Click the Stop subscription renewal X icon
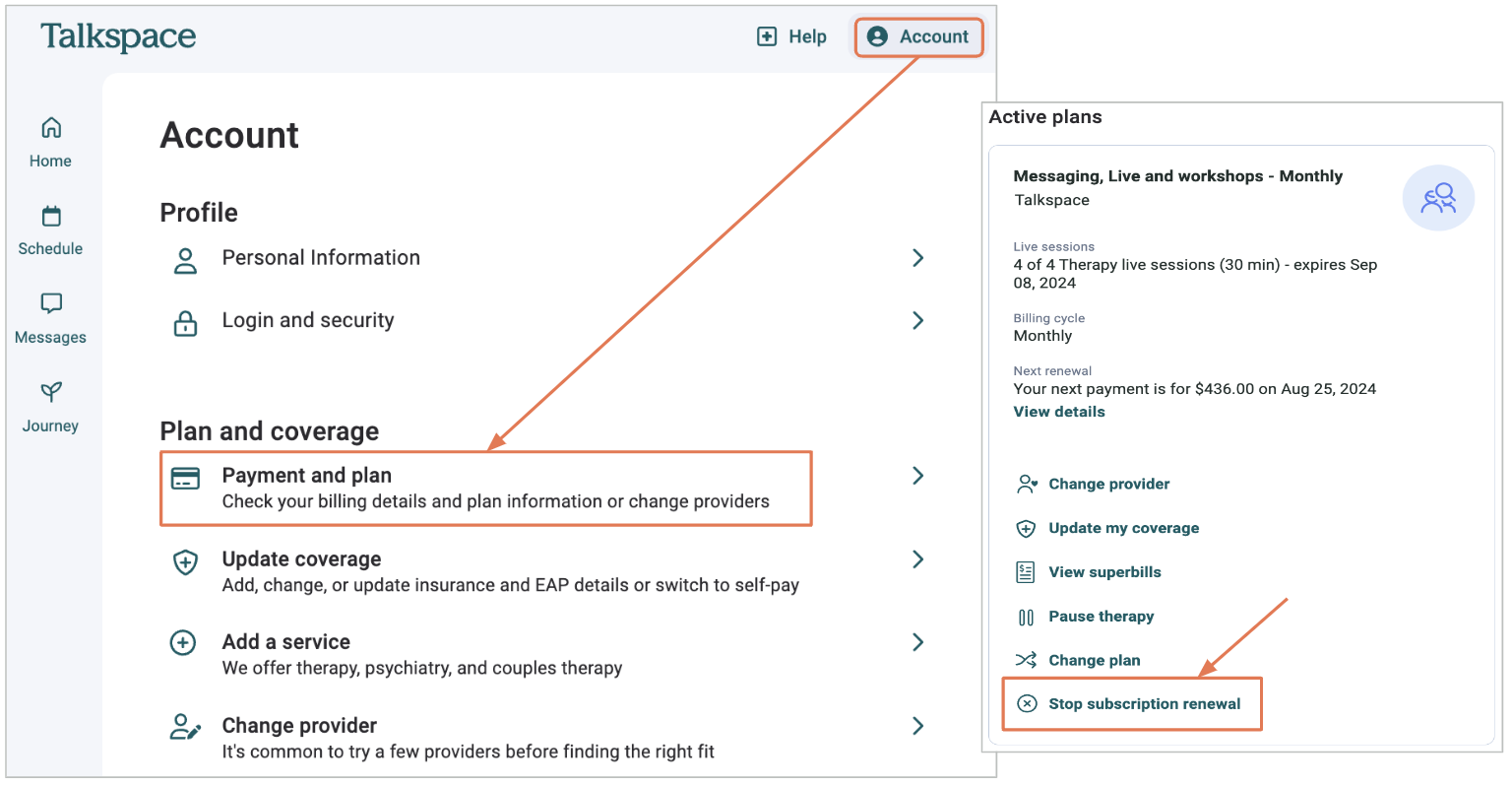 (x=1027, y=703)
